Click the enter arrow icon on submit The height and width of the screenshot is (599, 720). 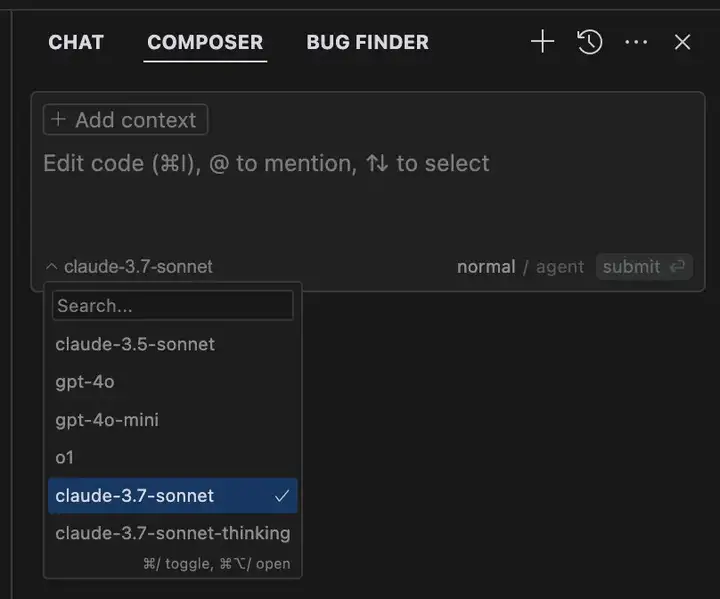pos(677,266)
